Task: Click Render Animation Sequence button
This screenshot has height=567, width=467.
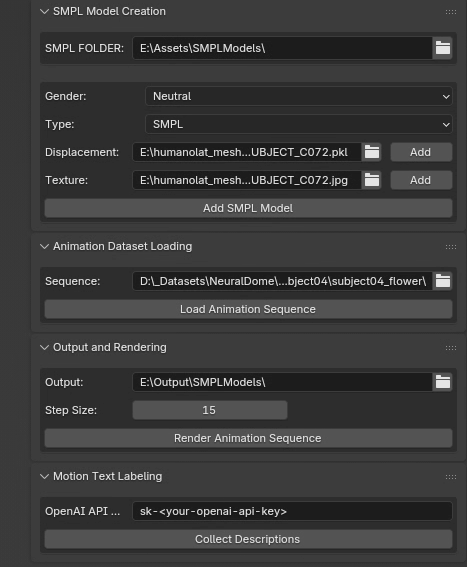Action: (248, 438)
